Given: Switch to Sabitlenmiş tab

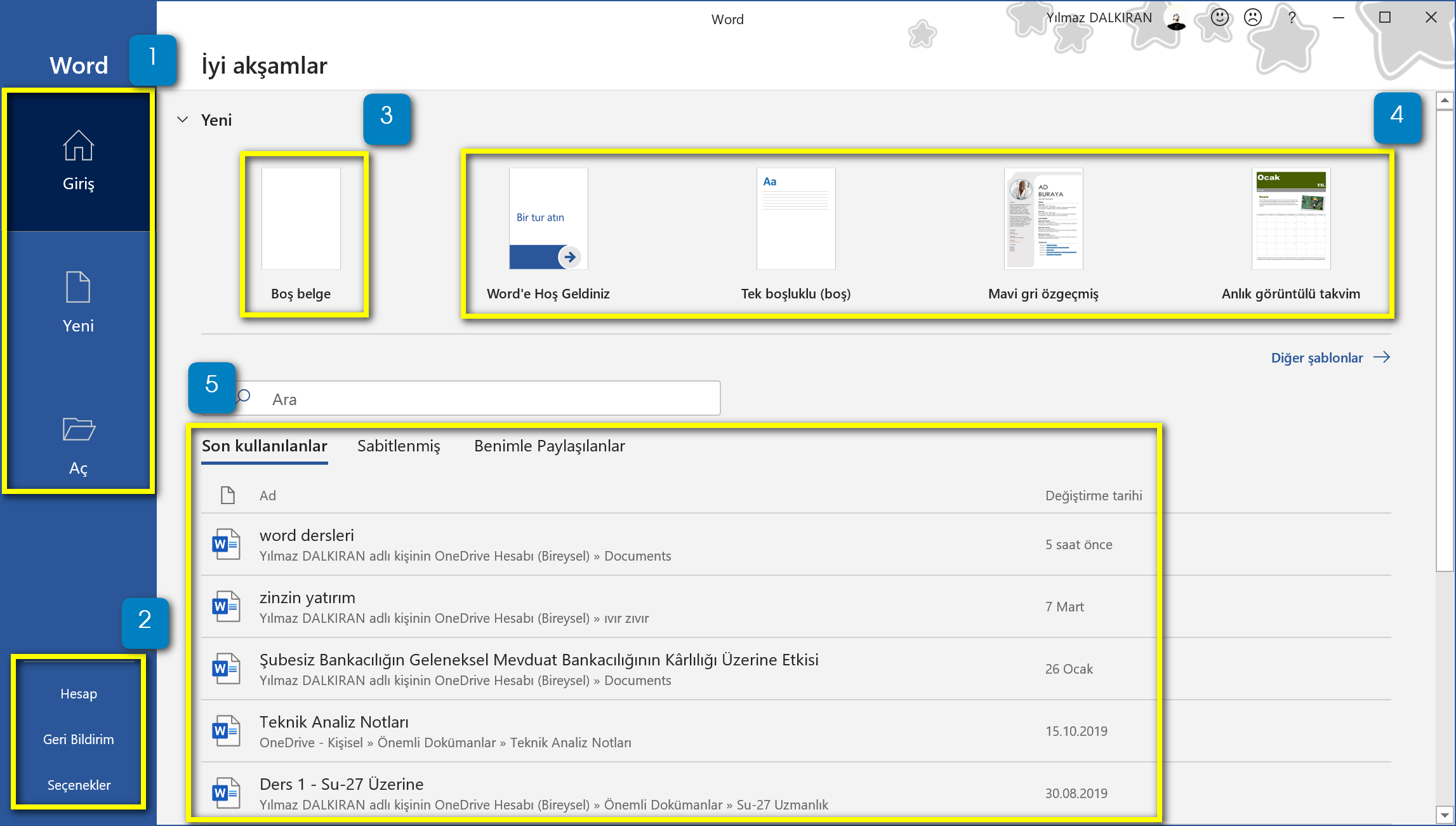Looking at the screenshot, I should pyautogui.click(x=399, y=446).
